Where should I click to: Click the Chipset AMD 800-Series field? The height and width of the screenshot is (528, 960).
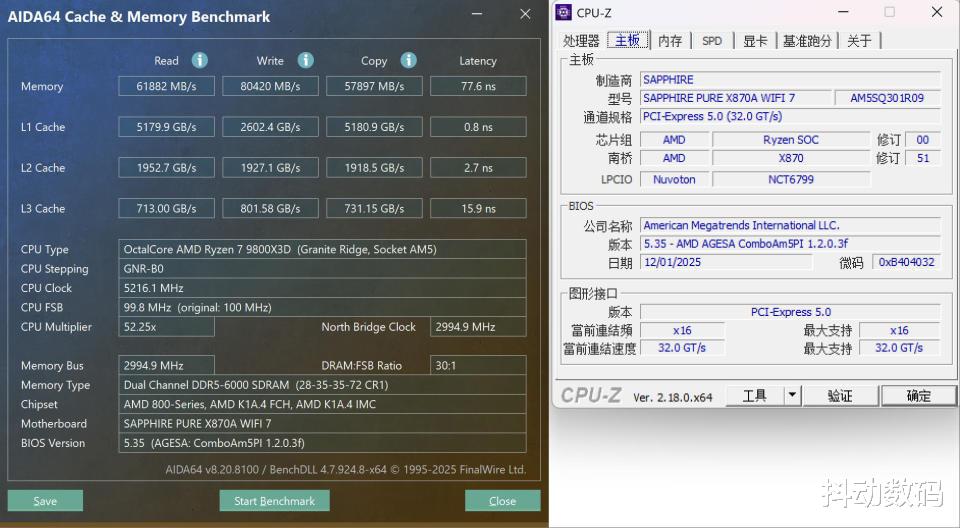coord(322,404)
